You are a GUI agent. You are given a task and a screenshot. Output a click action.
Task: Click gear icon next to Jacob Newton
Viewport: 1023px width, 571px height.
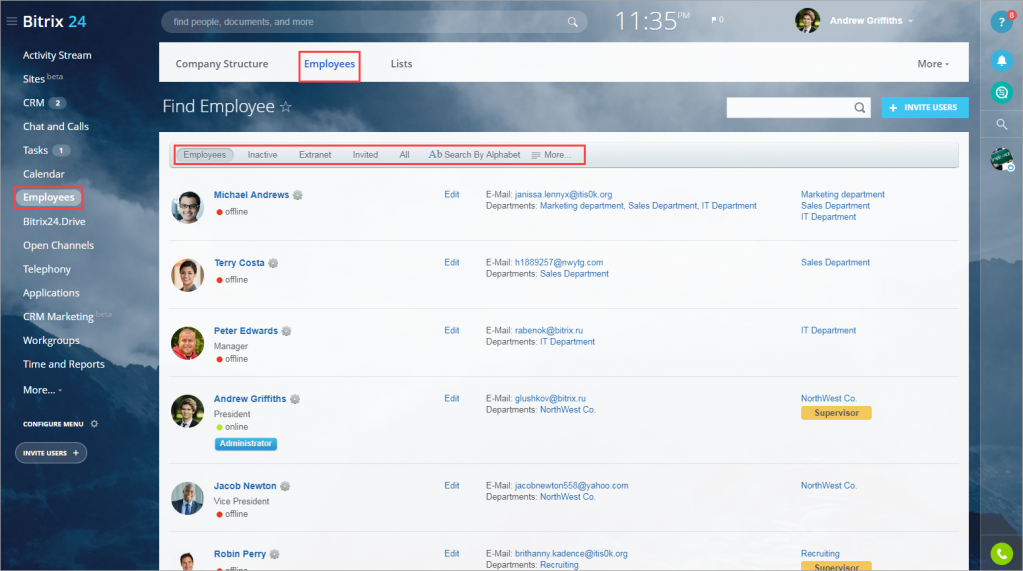pyautogui.click(x=285, y=486)
